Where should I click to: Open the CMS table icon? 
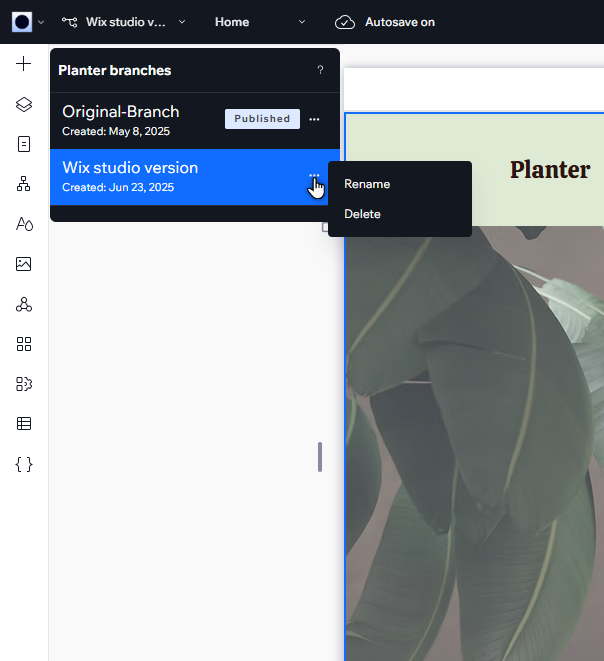click(x=24, y=424)
